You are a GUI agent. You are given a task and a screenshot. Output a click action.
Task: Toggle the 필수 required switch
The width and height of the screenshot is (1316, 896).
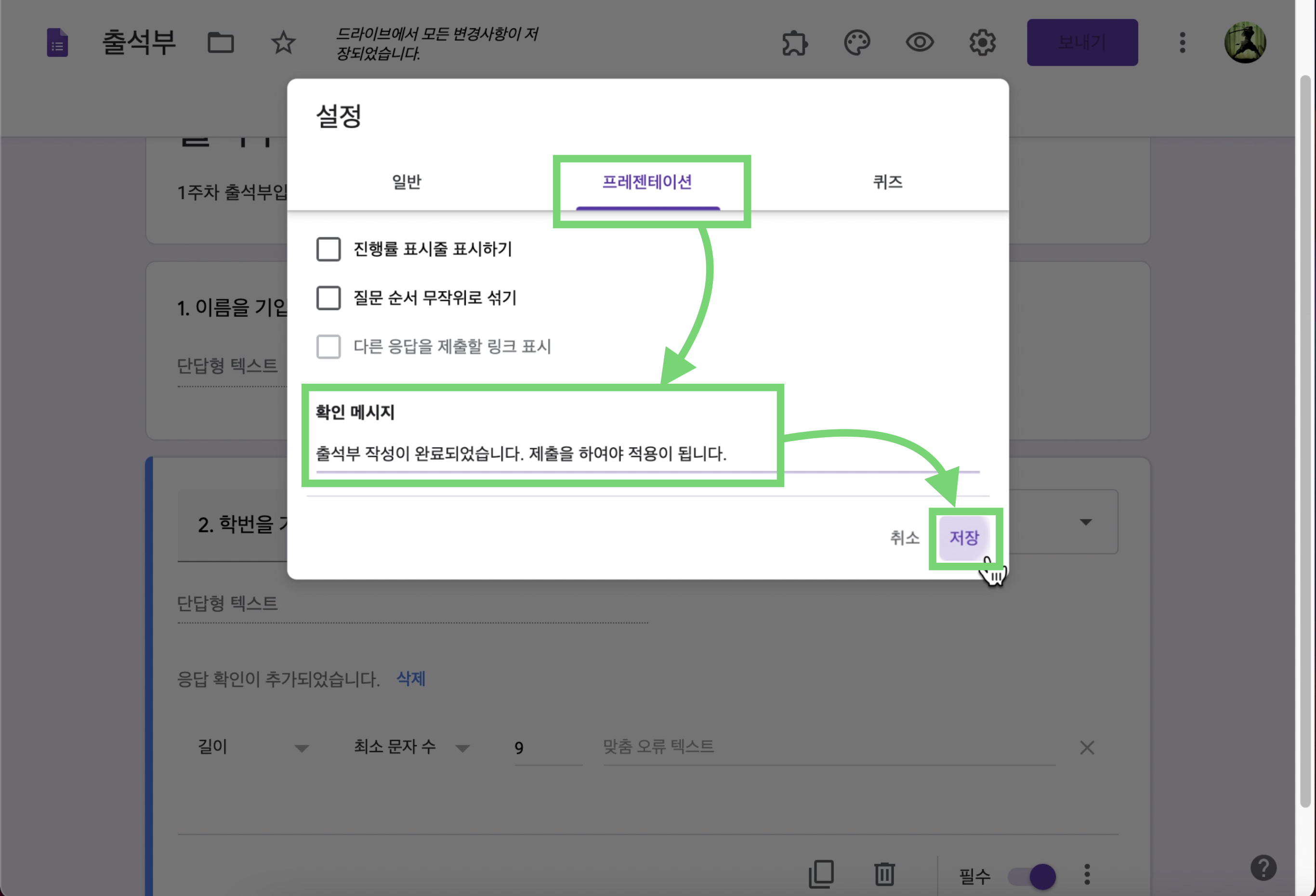pos(1032,876)
